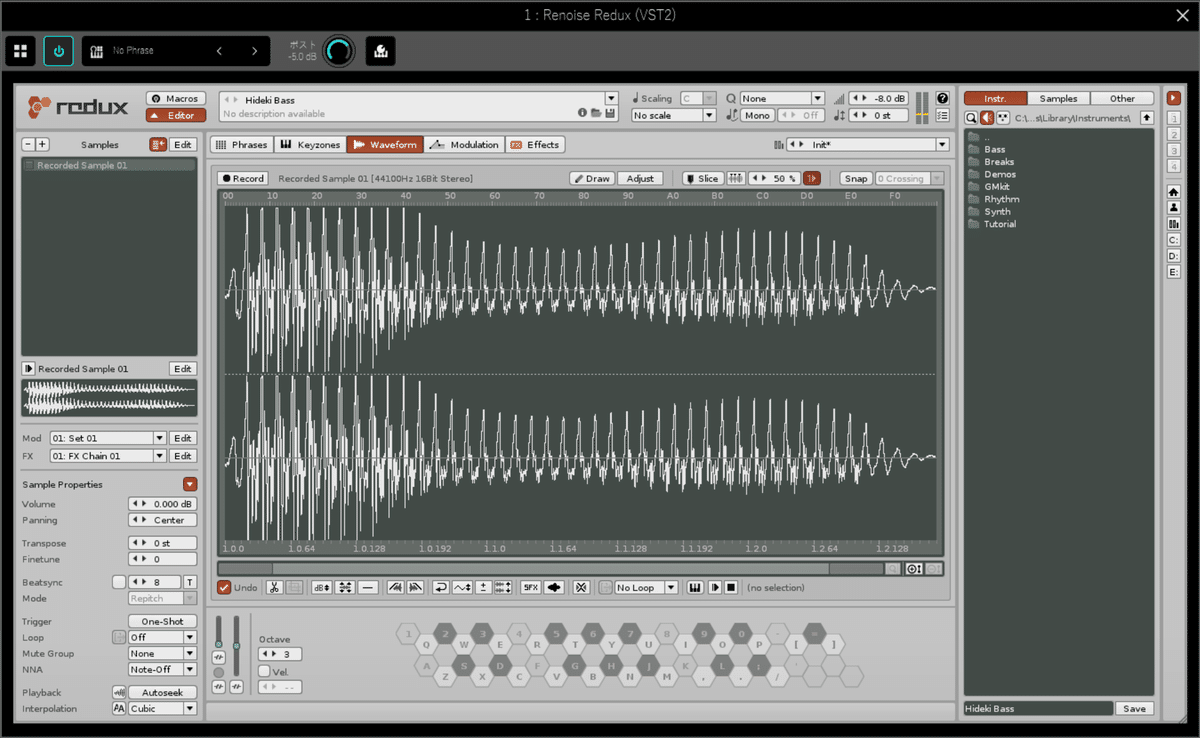Edit the FX Chain 01

[182, 455]
